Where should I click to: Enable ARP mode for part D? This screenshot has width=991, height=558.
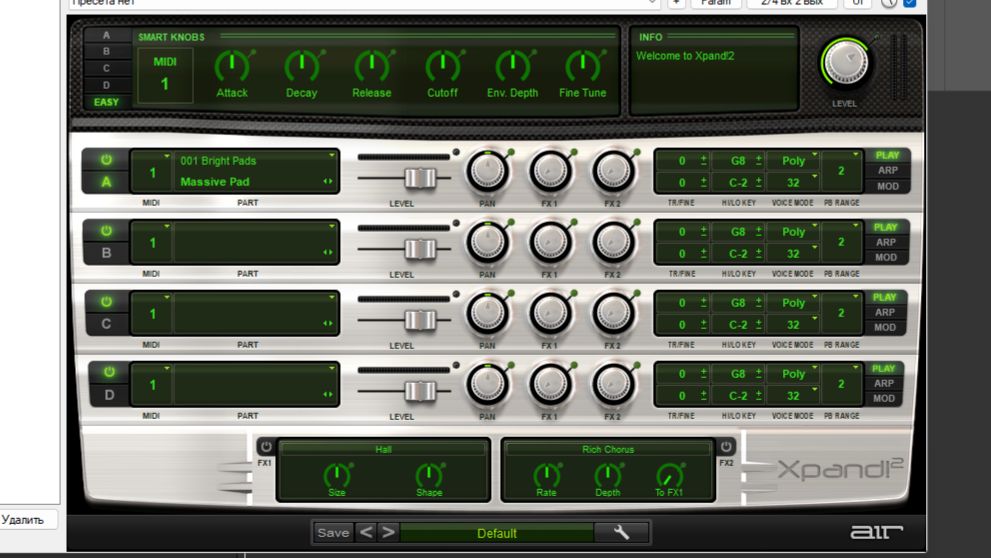(883, 384)
